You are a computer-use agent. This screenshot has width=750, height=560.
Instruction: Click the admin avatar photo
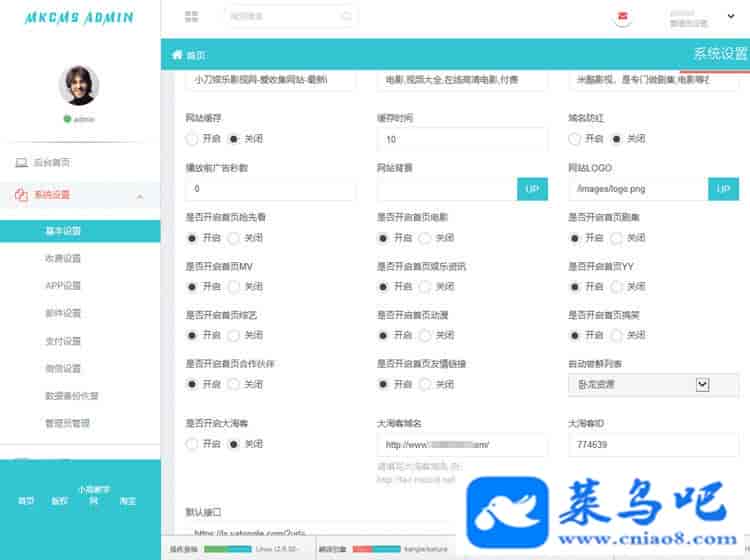(79, 86)
